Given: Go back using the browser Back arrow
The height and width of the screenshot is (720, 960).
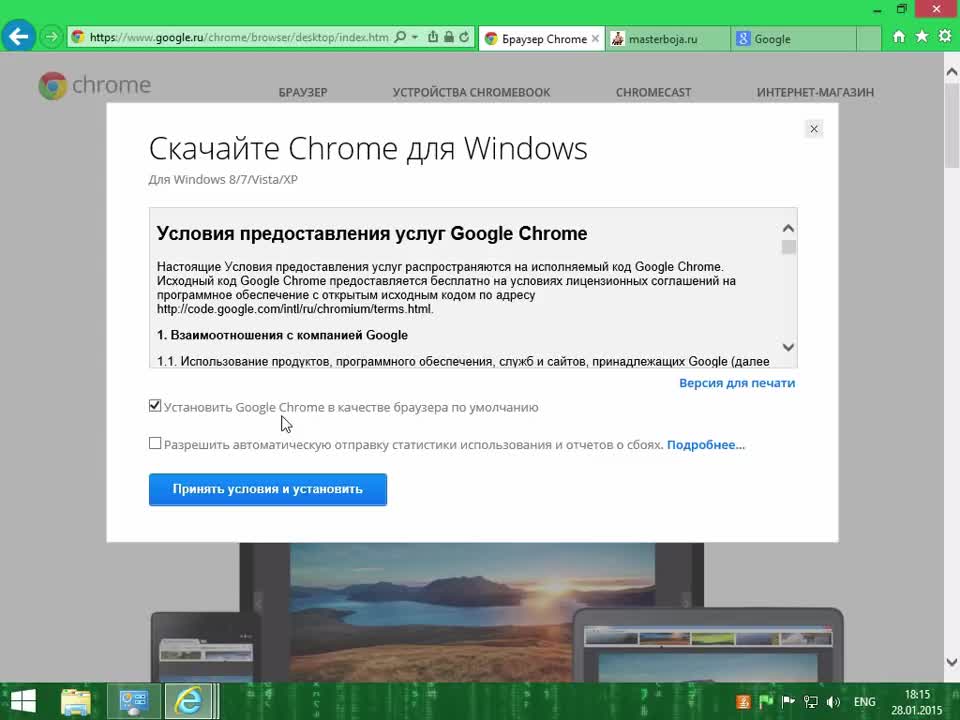Looking at the screenshot, I should [x=18, y=37].
